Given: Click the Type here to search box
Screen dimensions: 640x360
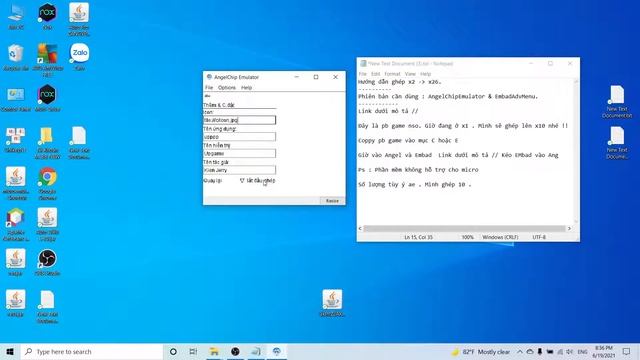Looking at the screenshot, I should pyautogui.click(x=92, y=351).
